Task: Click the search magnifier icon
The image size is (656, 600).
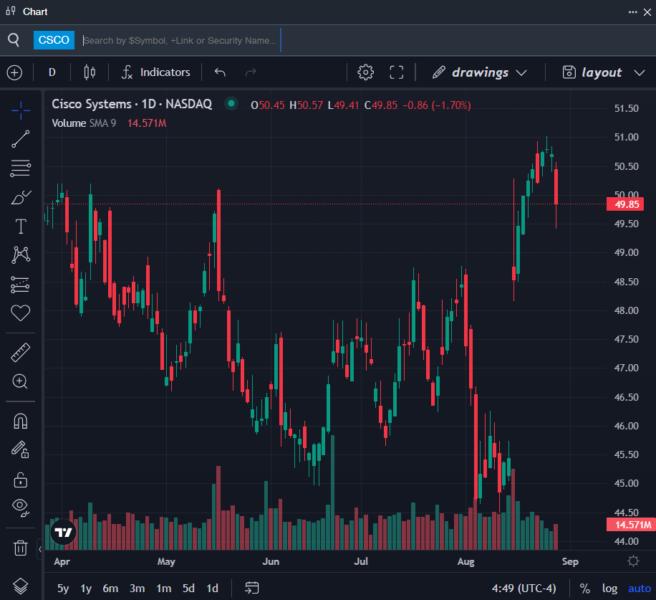Action: point(14,40)
